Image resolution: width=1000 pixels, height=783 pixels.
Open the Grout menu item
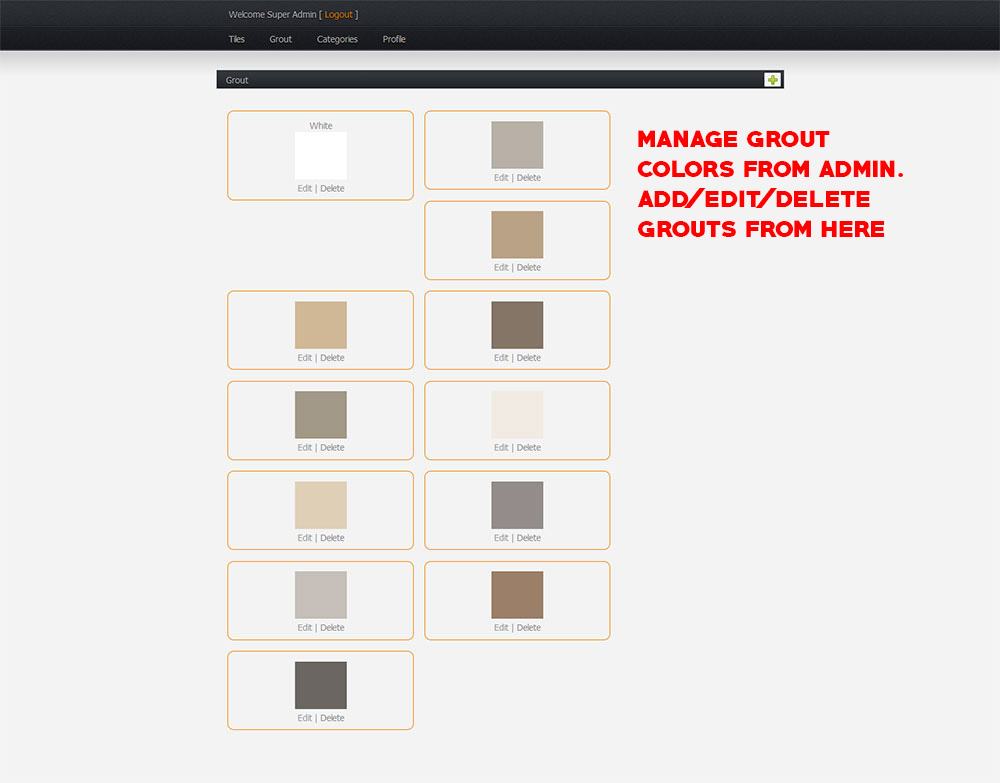point(281,40)
